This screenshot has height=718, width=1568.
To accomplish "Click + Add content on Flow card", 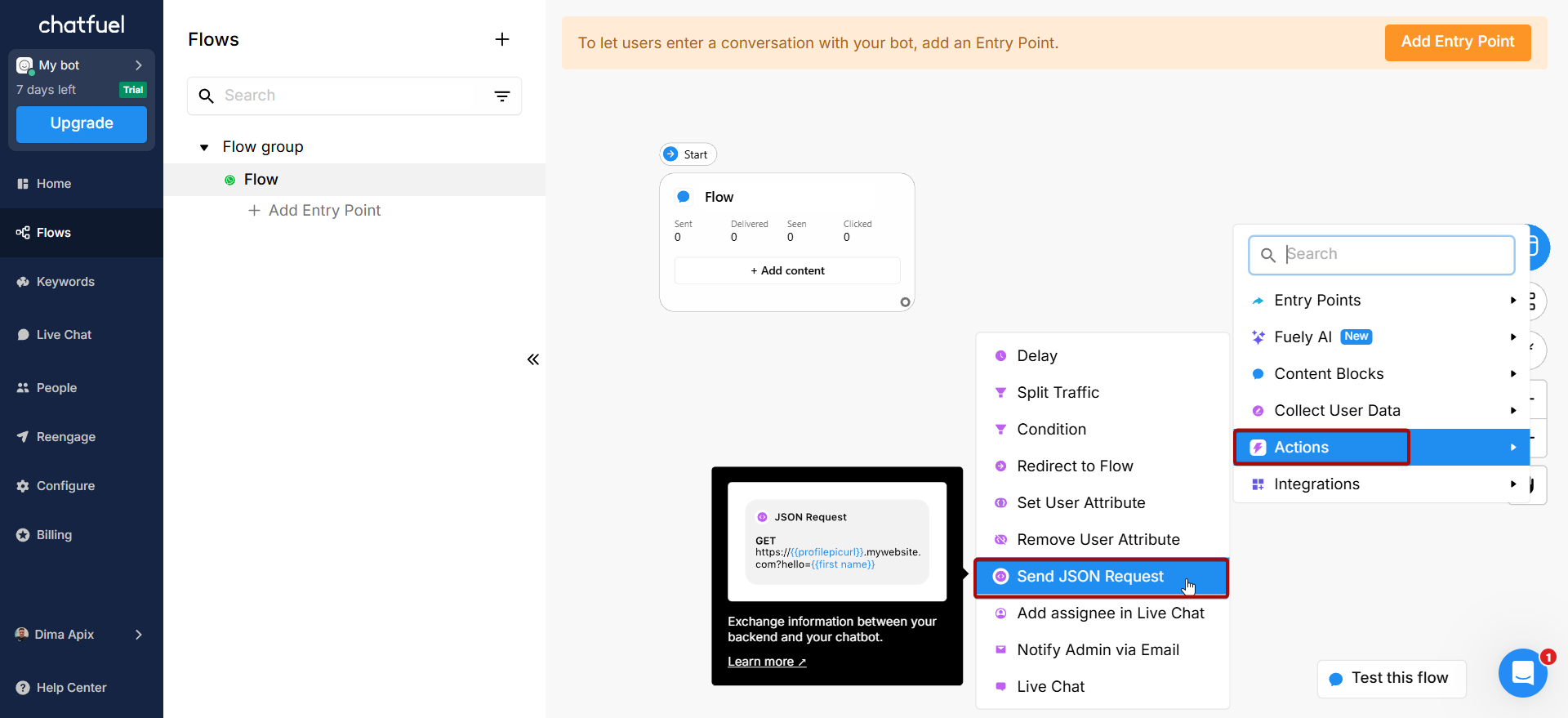I will 787,271.
